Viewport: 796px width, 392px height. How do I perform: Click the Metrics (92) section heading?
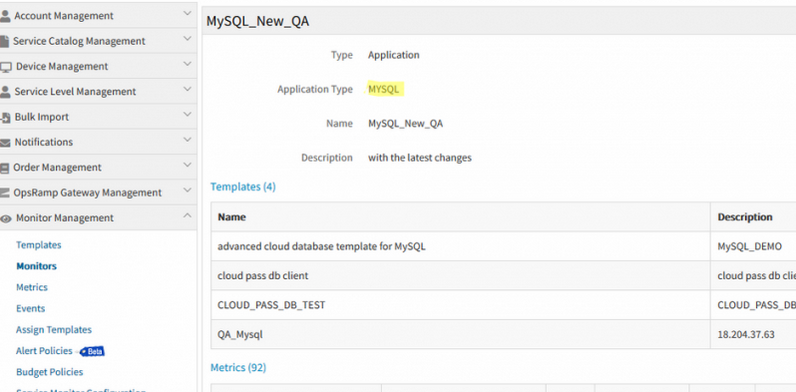[x=238, y=367]
